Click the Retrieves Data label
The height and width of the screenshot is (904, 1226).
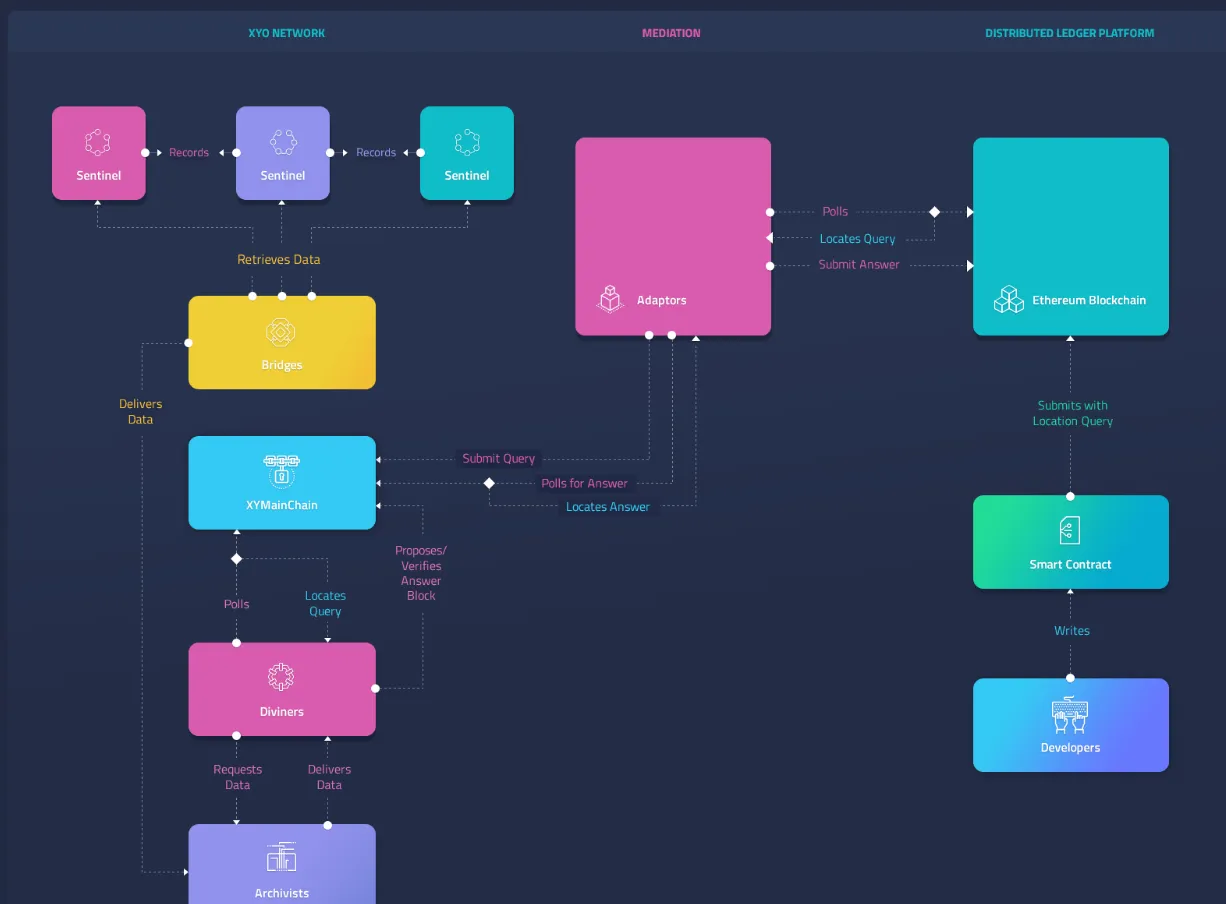[x=279, y=259]
